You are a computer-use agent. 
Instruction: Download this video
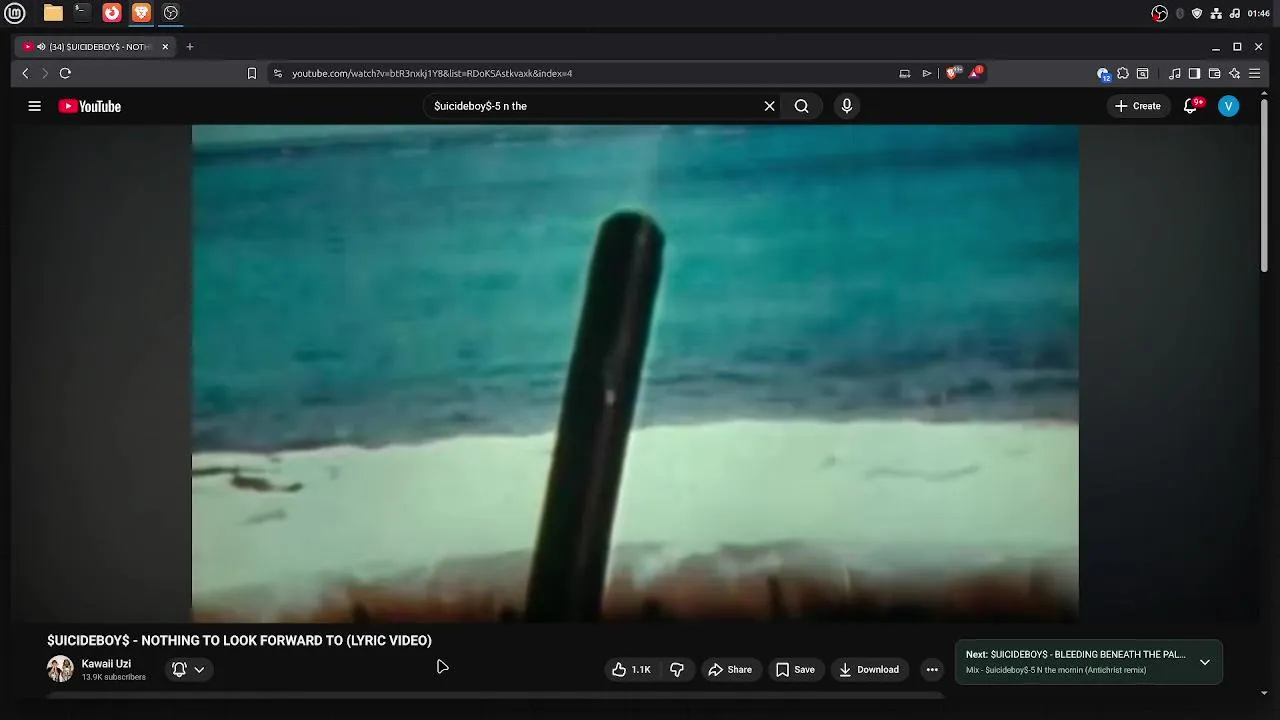pos(869,670)
